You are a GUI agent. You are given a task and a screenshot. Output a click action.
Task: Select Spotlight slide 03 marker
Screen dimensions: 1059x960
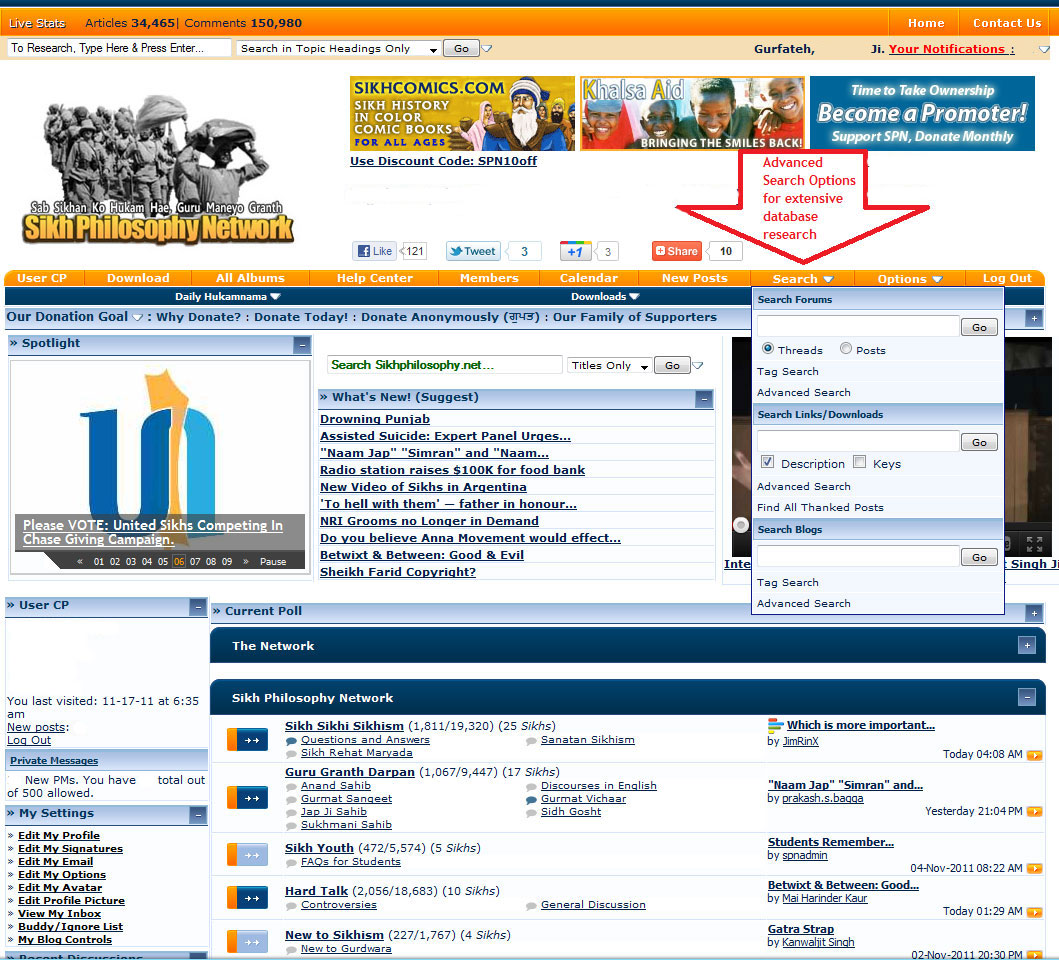click(x=130, y=561)
